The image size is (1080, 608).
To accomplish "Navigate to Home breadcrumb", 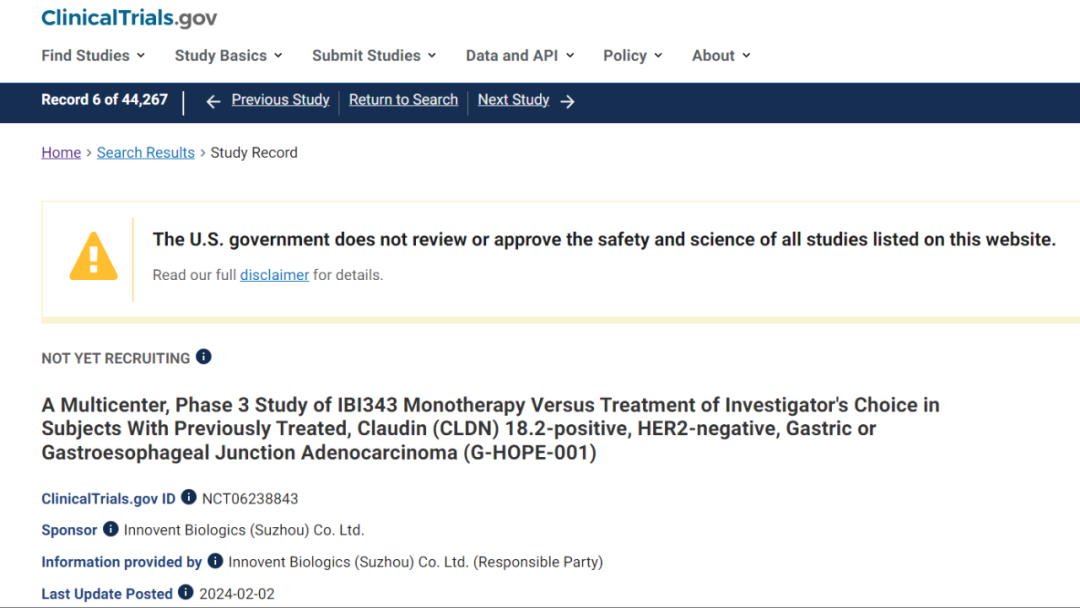I will (61, 153).
